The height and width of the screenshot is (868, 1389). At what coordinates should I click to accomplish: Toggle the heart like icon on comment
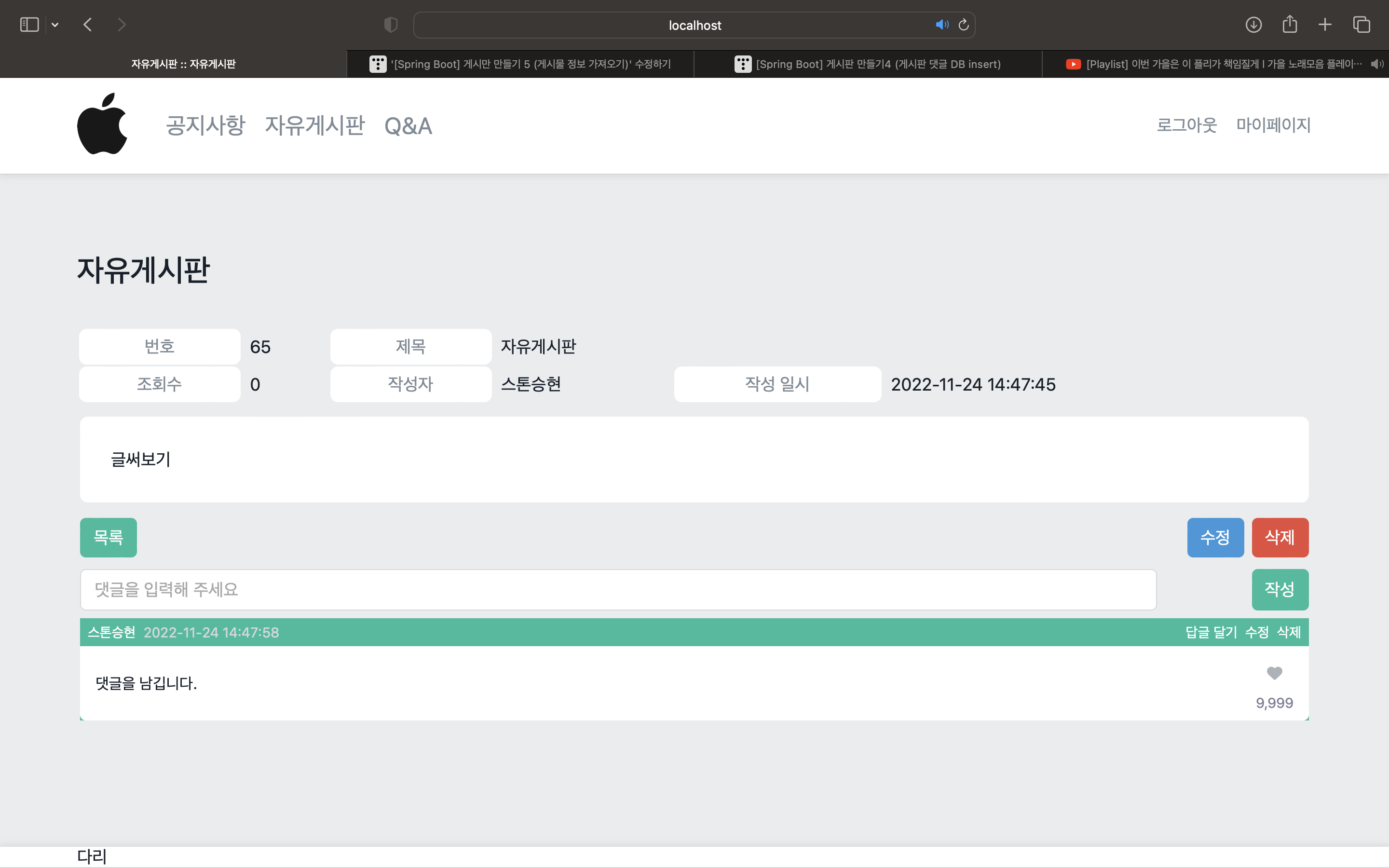click(x=1274, y=673)
